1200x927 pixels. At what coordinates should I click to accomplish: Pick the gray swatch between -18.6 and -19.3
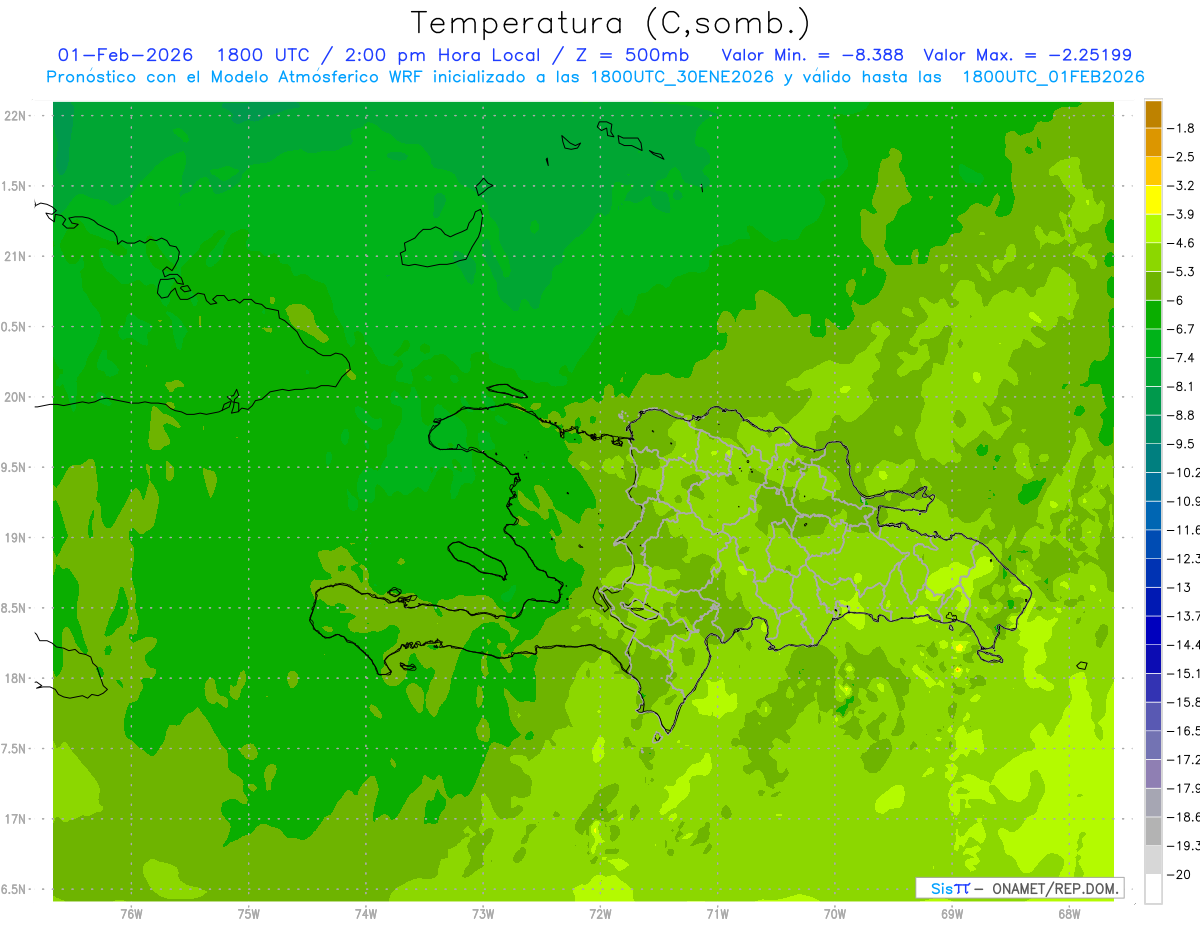1153,831
